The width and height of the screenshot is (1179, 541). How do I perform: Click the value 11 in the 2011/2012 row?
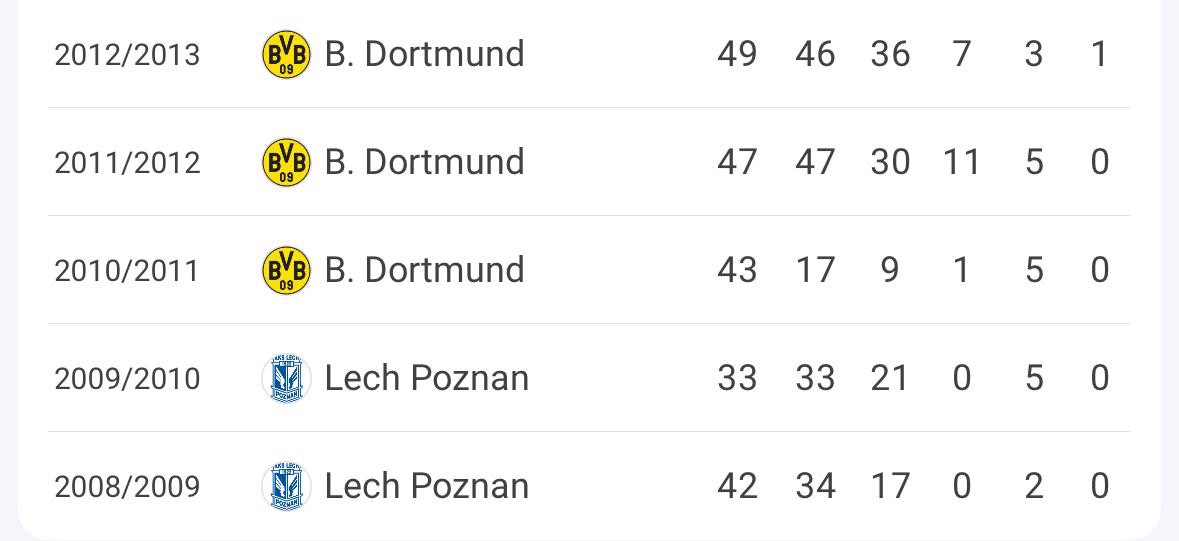(x=961, y=162)
